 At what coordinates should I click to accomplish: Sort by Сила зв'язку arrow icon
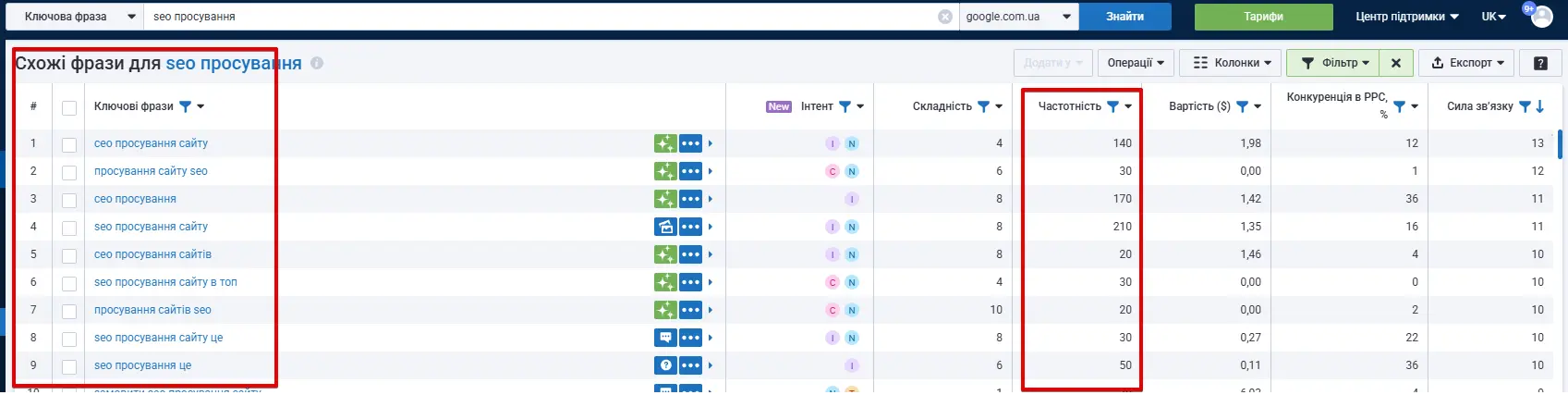click(x=1539, y=106)
